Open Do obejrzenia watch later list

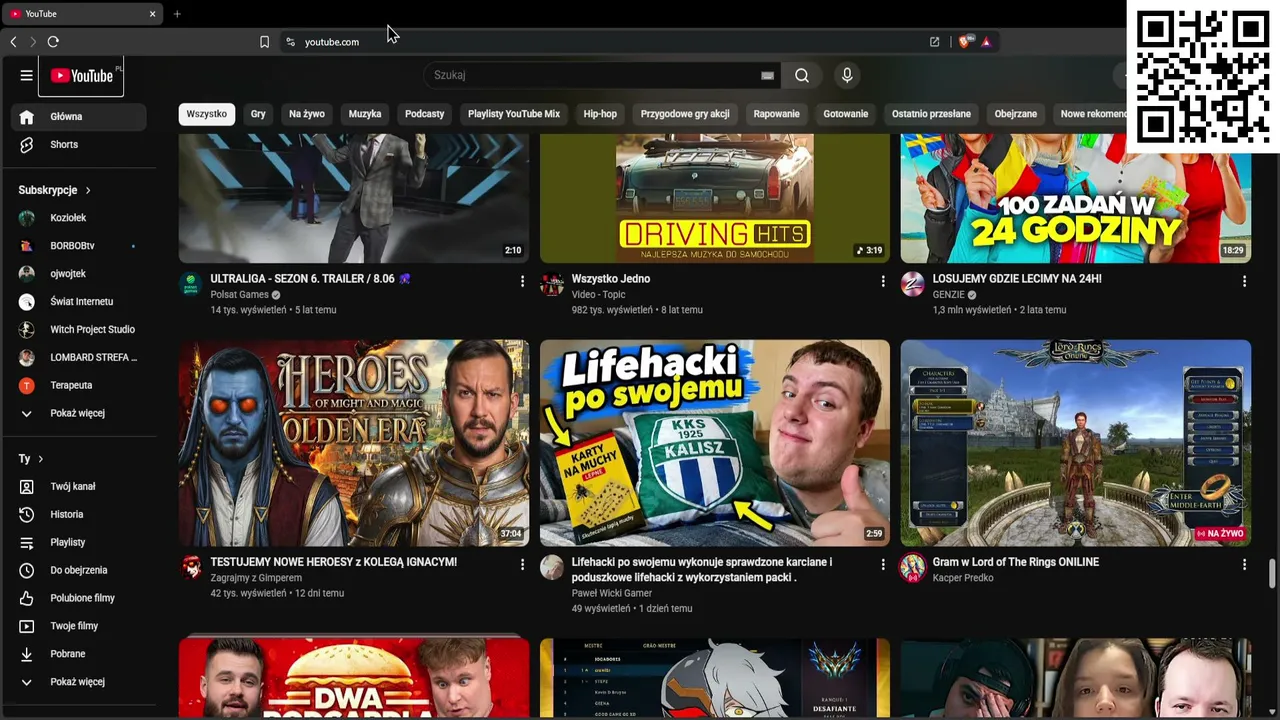79,570
